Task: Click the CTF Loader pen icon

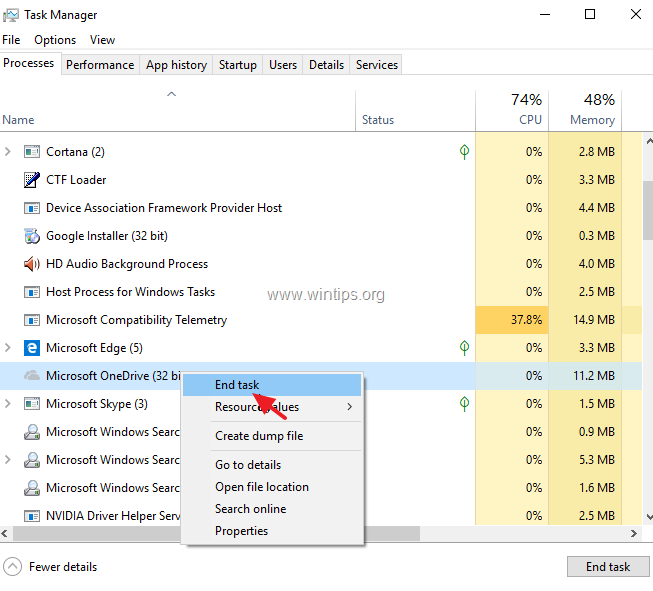Action: coord(32,180)
